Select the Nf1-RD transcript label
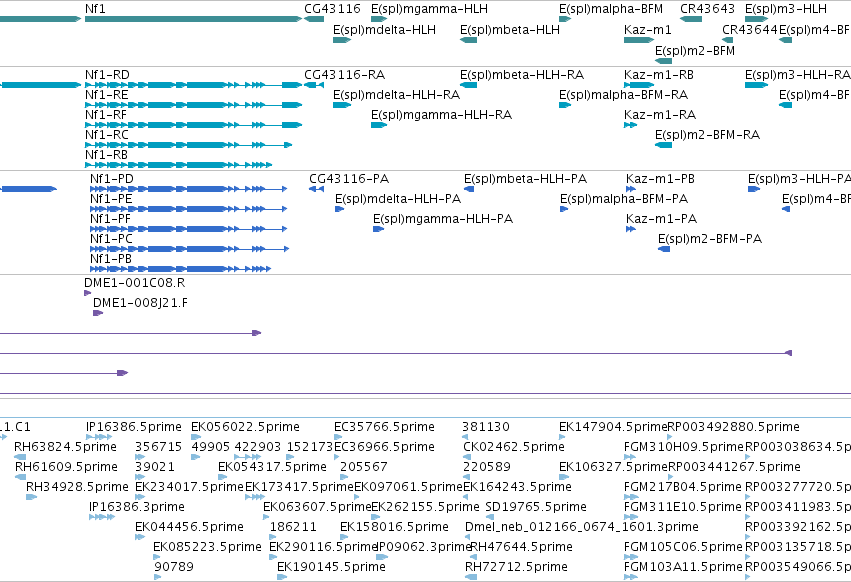851x582 pixels. click(107, 75)
